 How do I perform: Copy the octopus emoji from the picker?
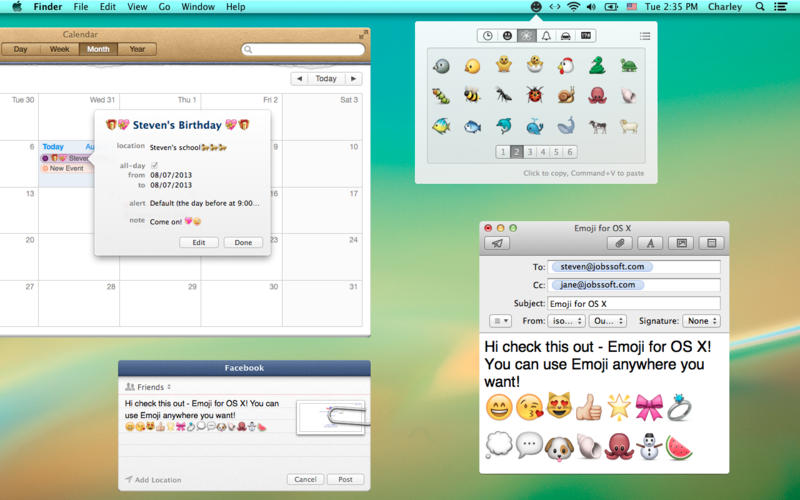point(597,96)
